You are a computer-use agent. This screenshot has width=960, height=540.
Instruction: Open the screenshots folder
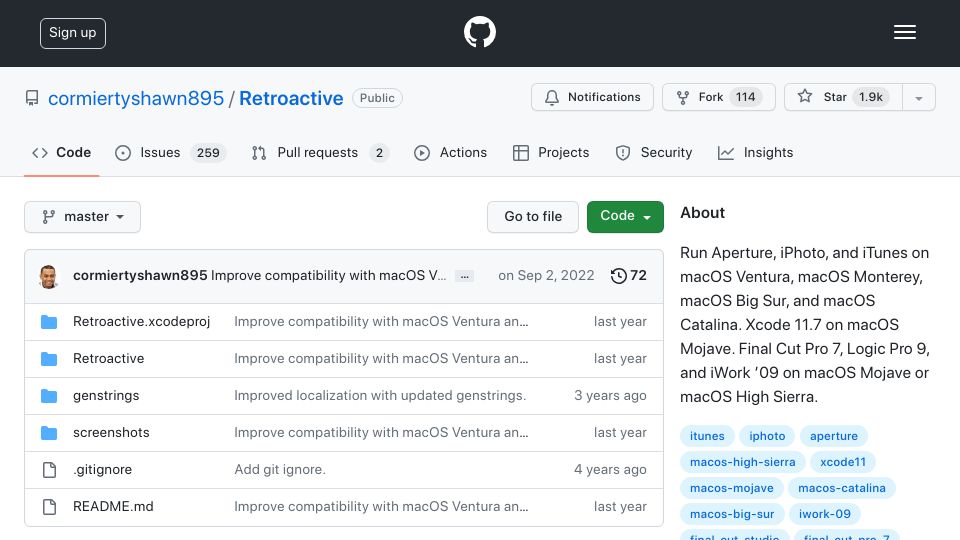tap(111, 432)
